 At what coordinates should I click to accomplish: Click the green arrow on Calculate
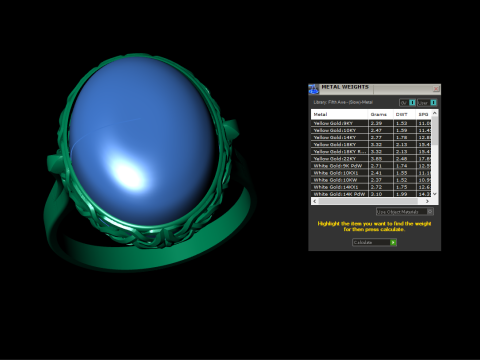click(x=393, y=242)
